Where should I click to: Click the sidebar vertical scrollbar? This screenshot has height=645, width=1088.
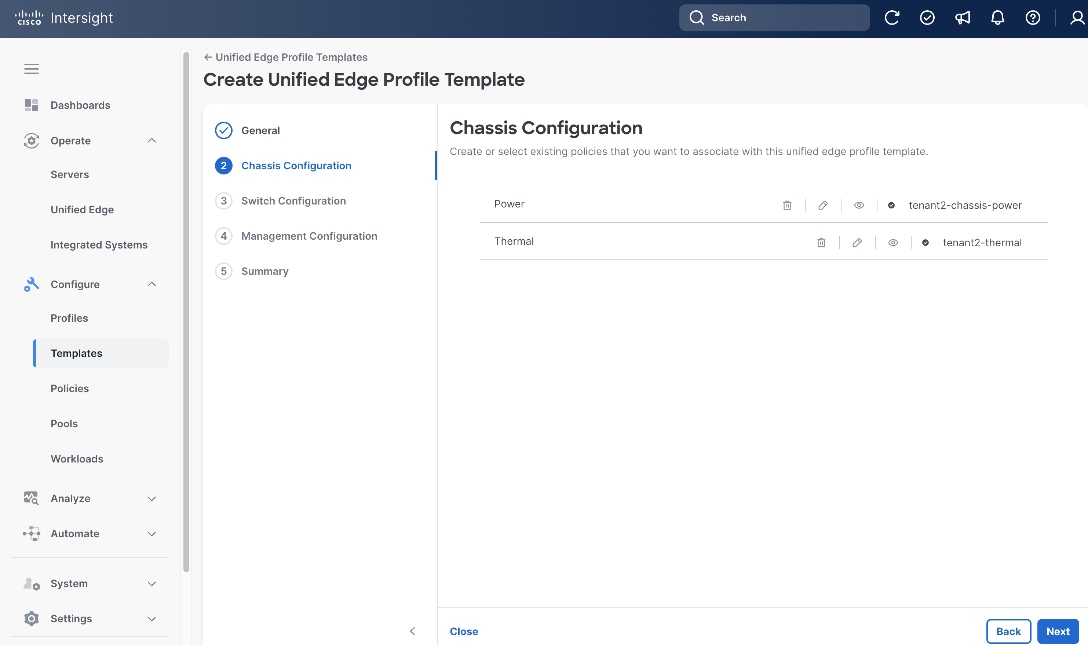pyautogui.click(x=185, y=312)
